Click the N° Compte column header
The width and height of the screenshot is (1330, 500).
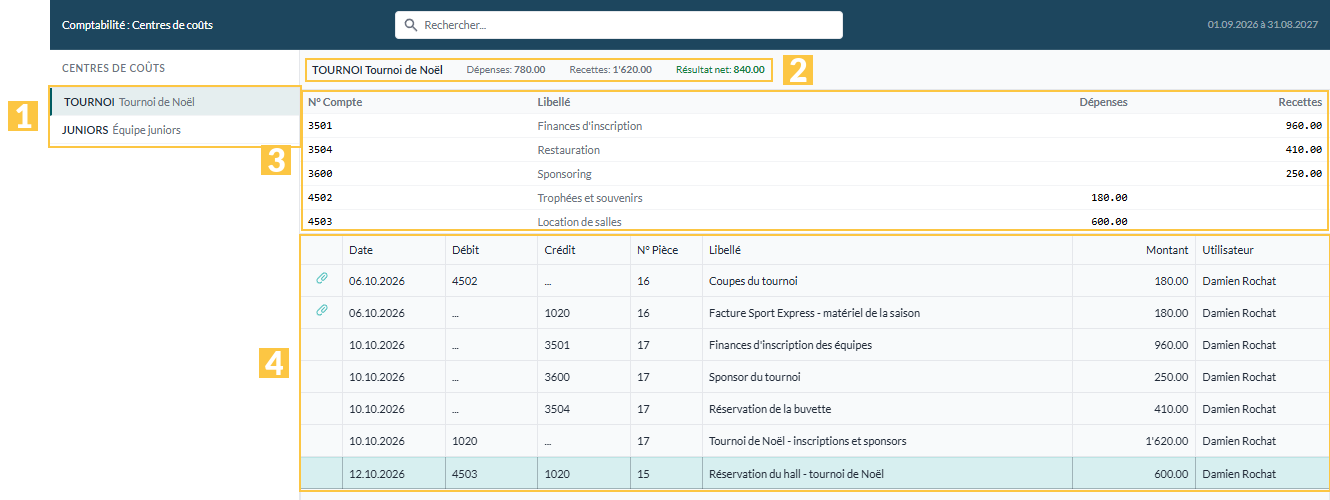point(335,102)
